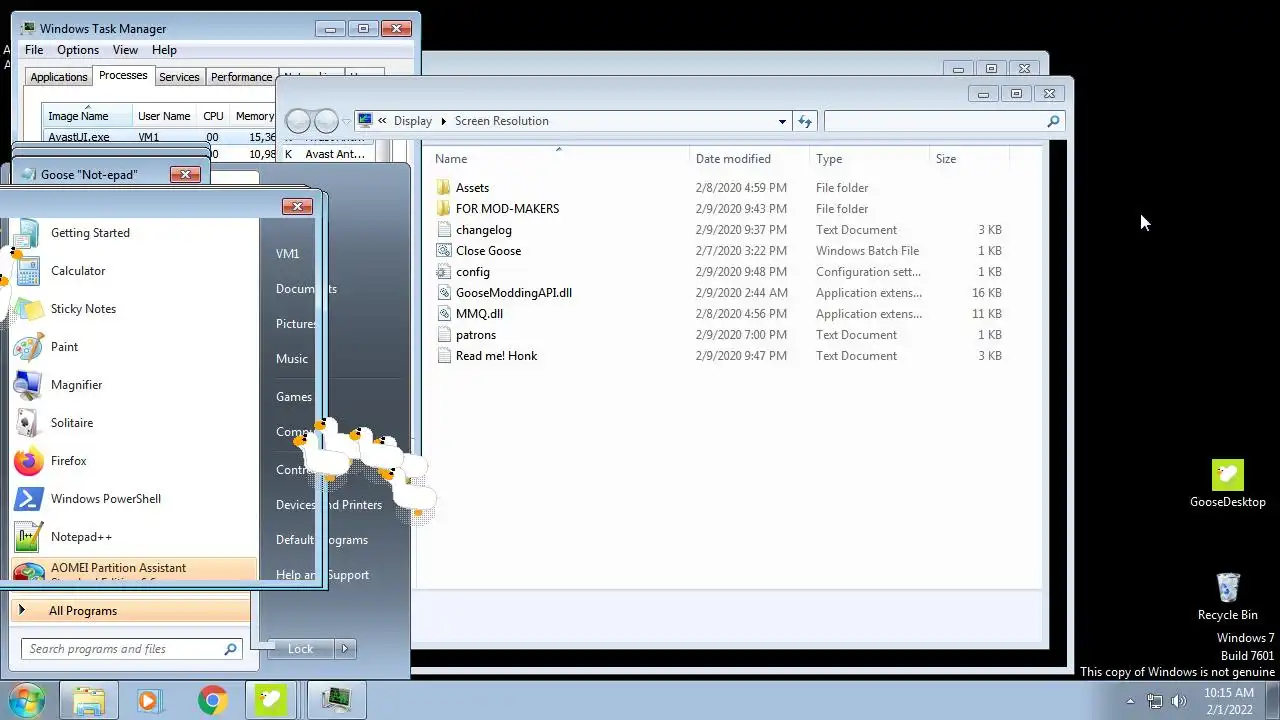Viewport: 1280px width, 720px height.
Task: Open Sticky Notes from the Start menu
Action: 28,309
